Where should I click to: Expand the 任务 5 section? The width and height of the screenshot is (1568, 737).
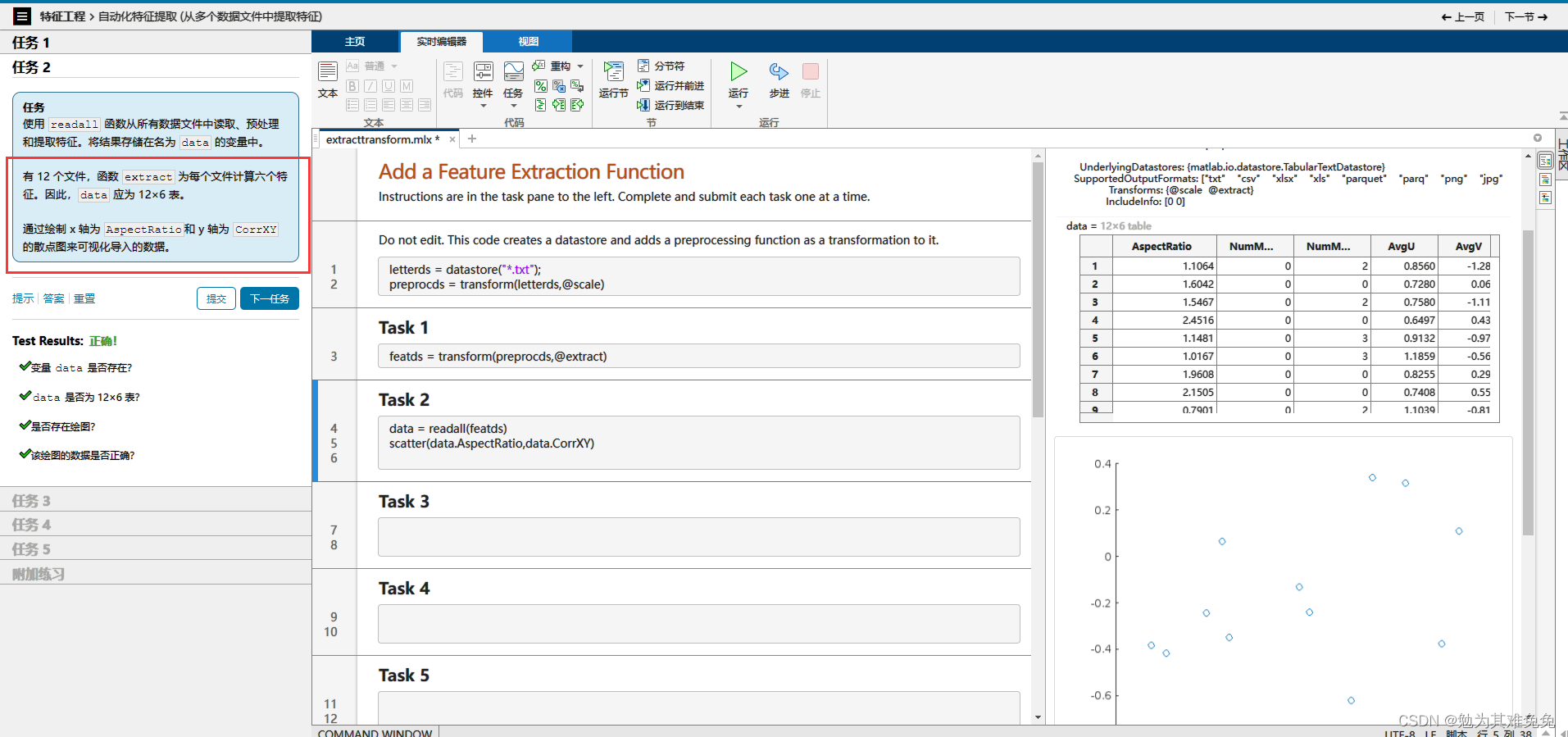pos(156,549)
